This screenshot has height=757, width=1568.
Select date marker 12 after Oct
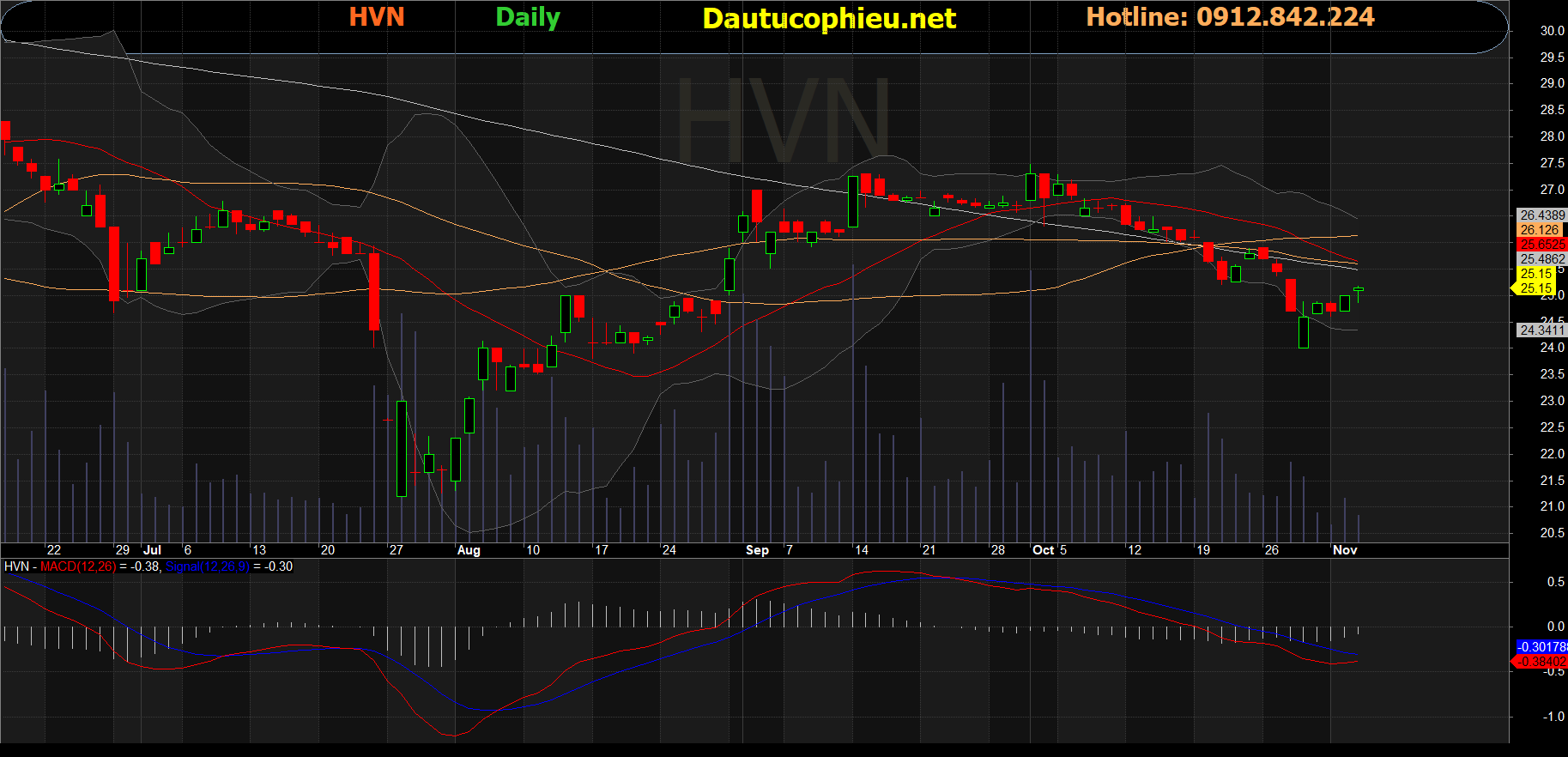[x=1135, y=550]
